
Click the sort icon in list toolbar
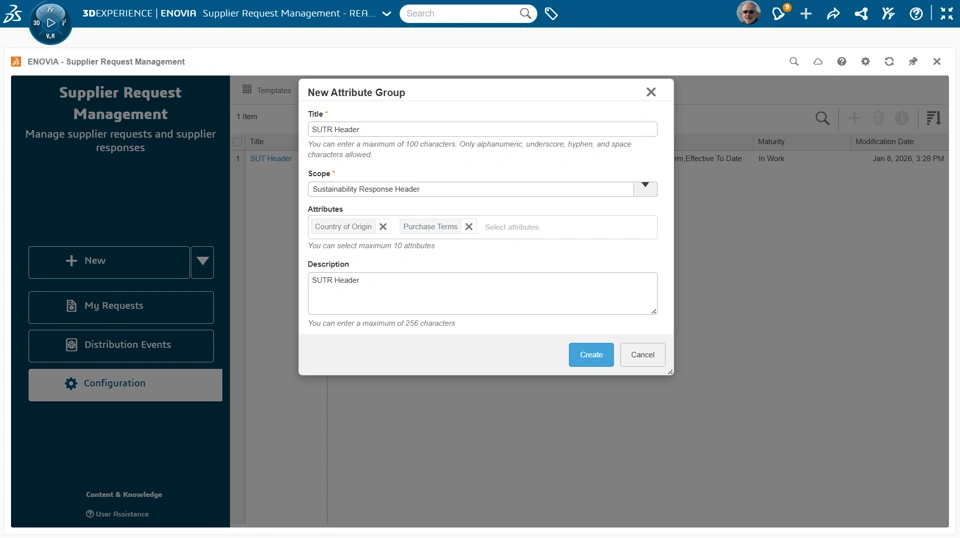click(x=933, y=118)
